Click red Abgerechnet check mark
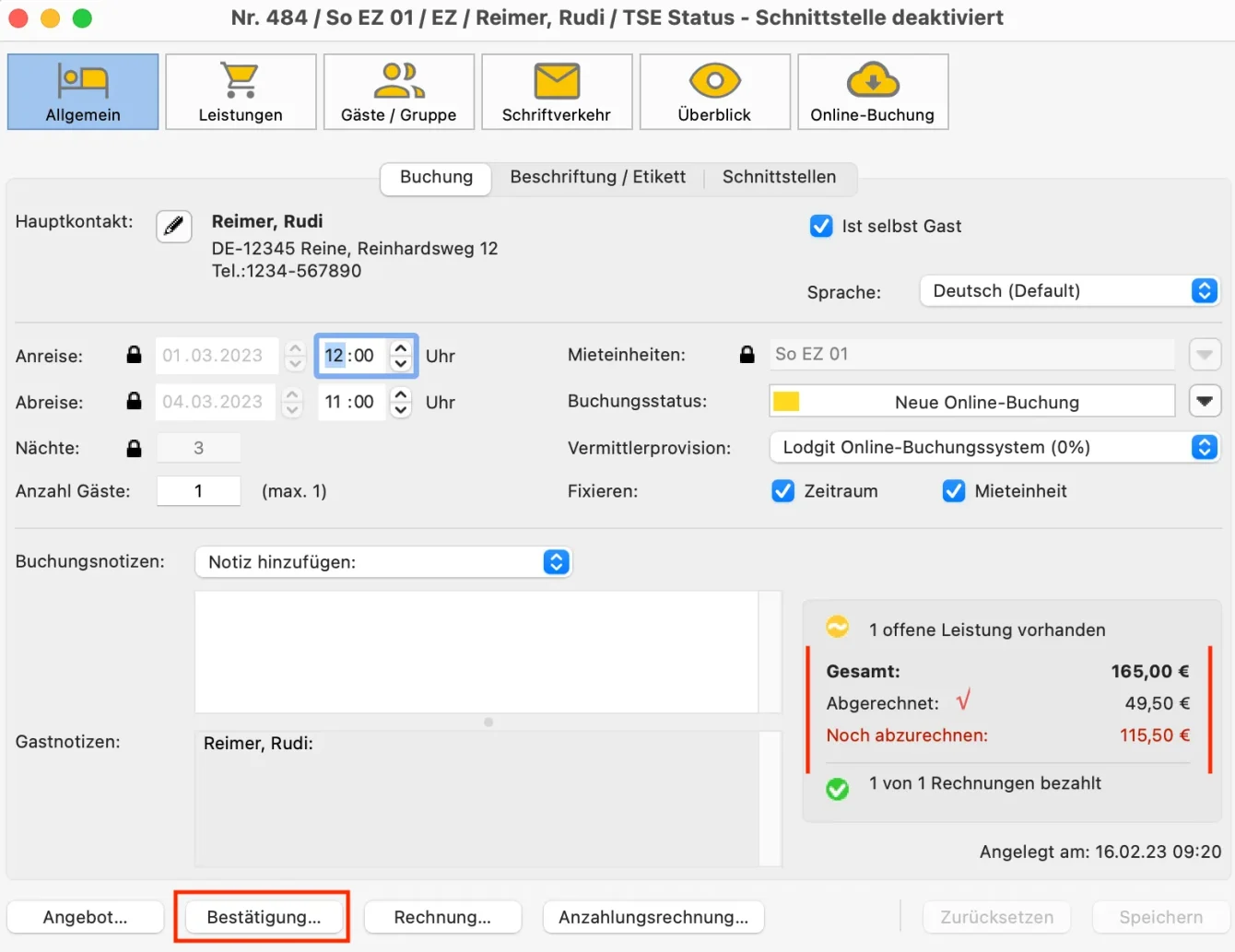Screen dimensions: 1235x952 pyautogui.click(x=963, y=700)
